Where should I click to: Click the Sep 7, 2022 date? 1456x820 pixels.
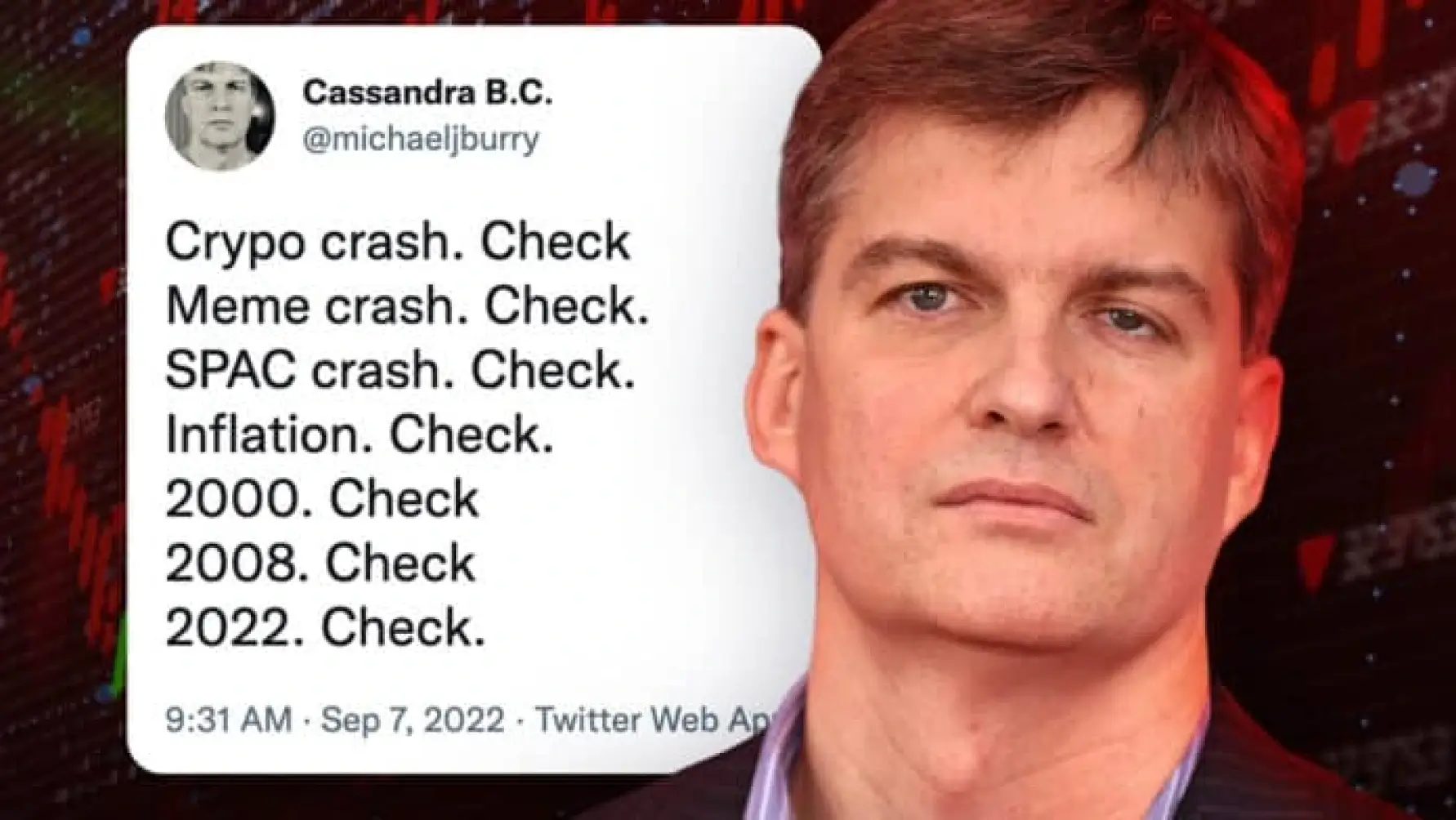tap(413, 720)
